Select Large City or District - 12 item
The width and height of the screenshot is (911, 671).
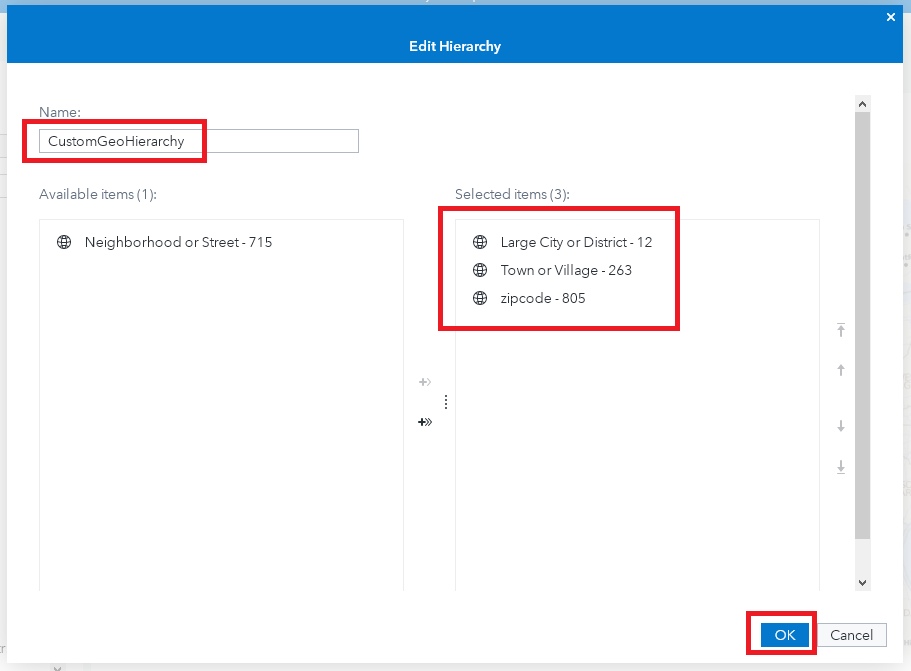click(x=576, y=242)
